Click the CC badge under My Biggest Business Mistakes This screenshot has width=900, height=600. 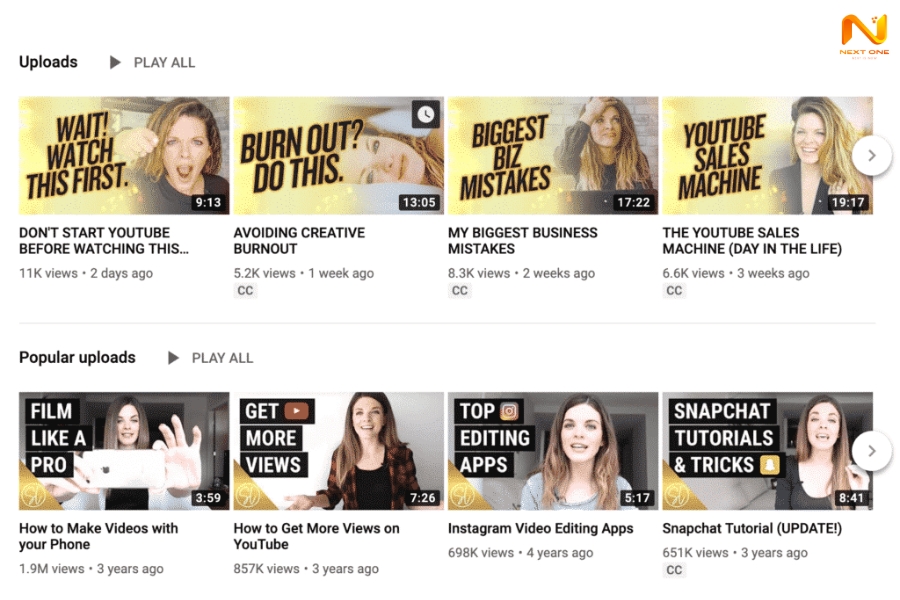(x=460, y=291)
